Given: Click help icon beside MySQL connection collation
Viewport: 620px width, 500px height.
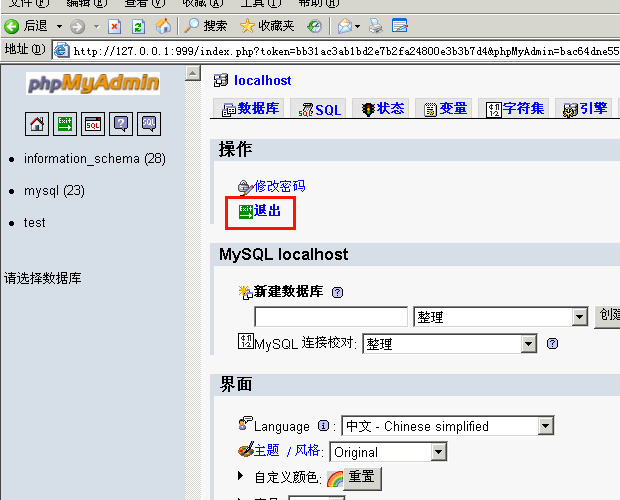Looking at the screenshot, I should coord(552,344).
